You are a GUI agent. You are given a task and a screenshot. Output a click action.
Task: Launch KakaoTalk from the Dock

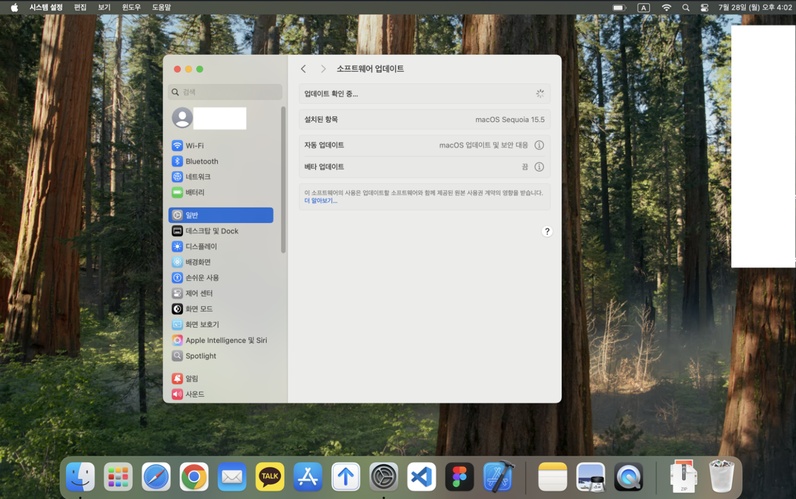pos(270,477)
